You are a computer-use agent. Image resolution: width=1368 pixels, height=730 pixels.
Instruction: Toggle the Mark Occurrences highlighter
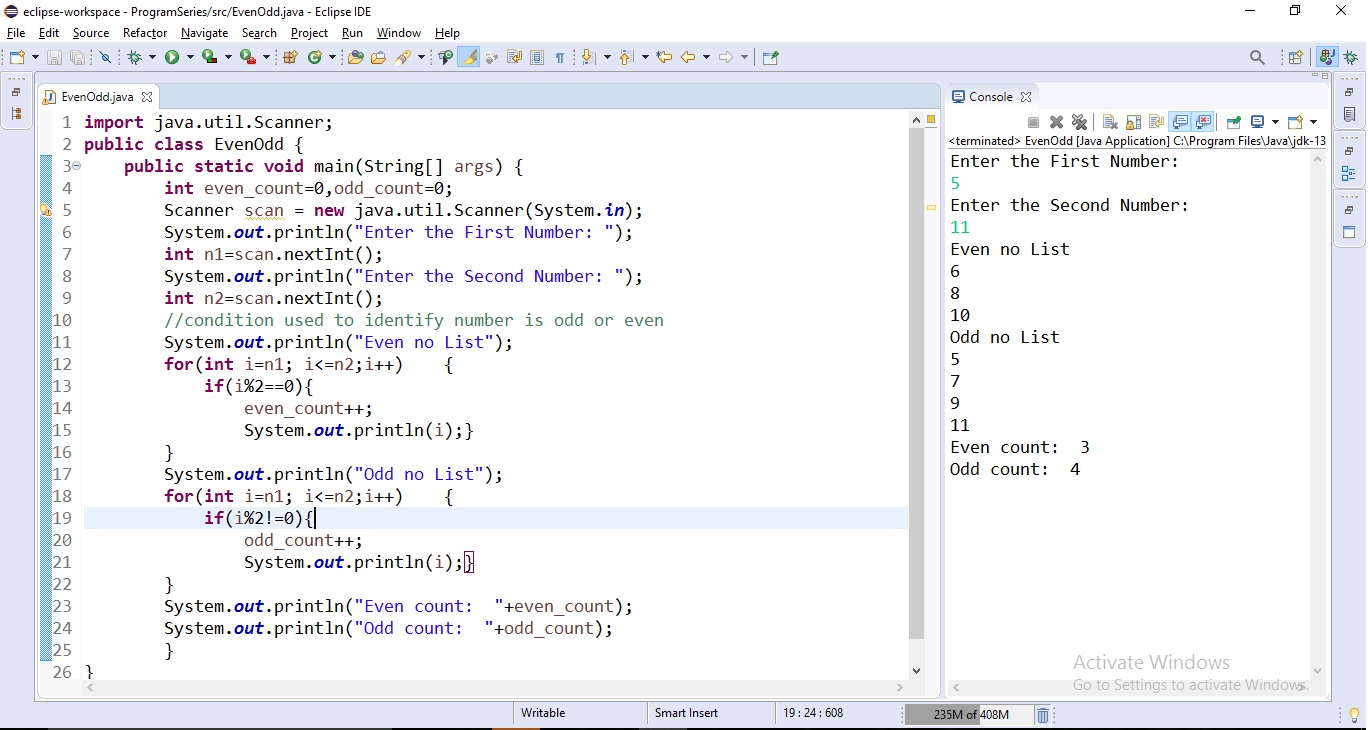point(468,57)
